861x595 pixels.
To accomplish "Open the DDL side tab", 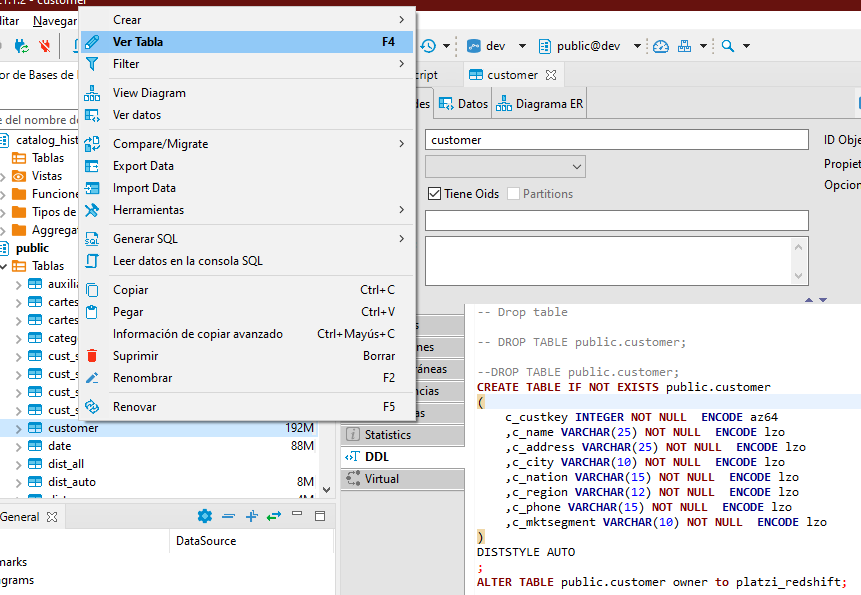I will coord(402,457).
